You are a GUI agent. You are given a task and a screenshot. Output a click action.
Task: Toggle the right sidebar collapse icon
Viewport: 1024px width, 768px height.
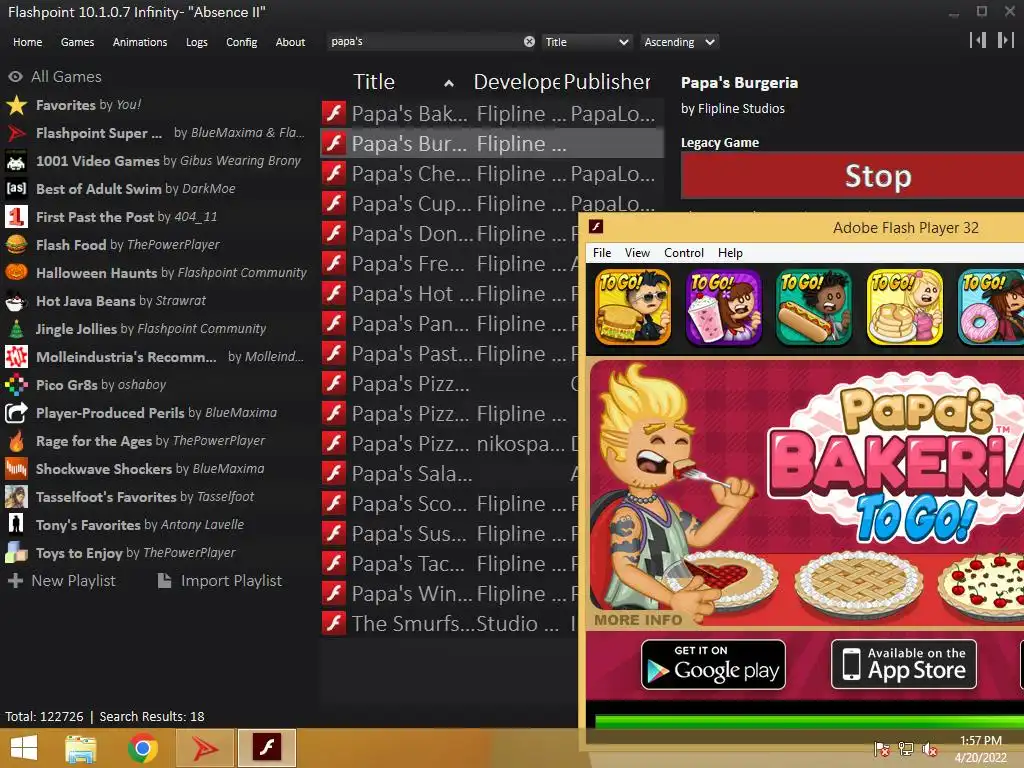[1006, 40]
